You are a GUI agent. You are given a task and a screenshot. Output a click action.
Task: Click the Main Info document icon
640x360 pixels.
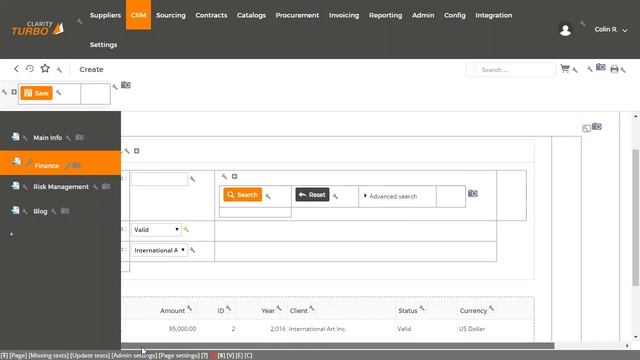(16, 137)
